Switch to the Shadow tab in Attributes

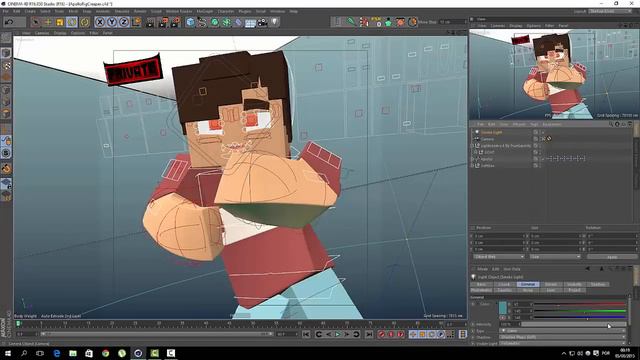click(598, 284)
